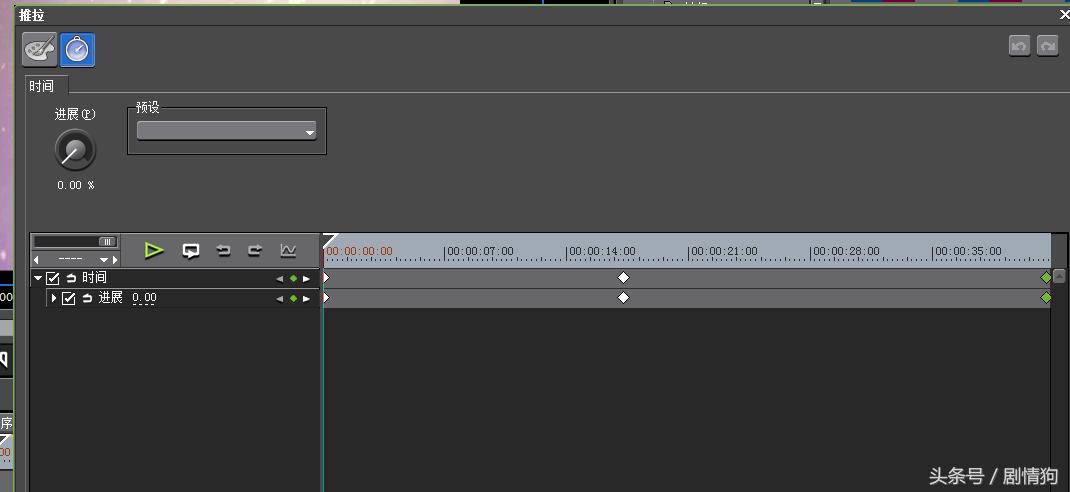Add keyframe on 进展 row

(293, 298)
